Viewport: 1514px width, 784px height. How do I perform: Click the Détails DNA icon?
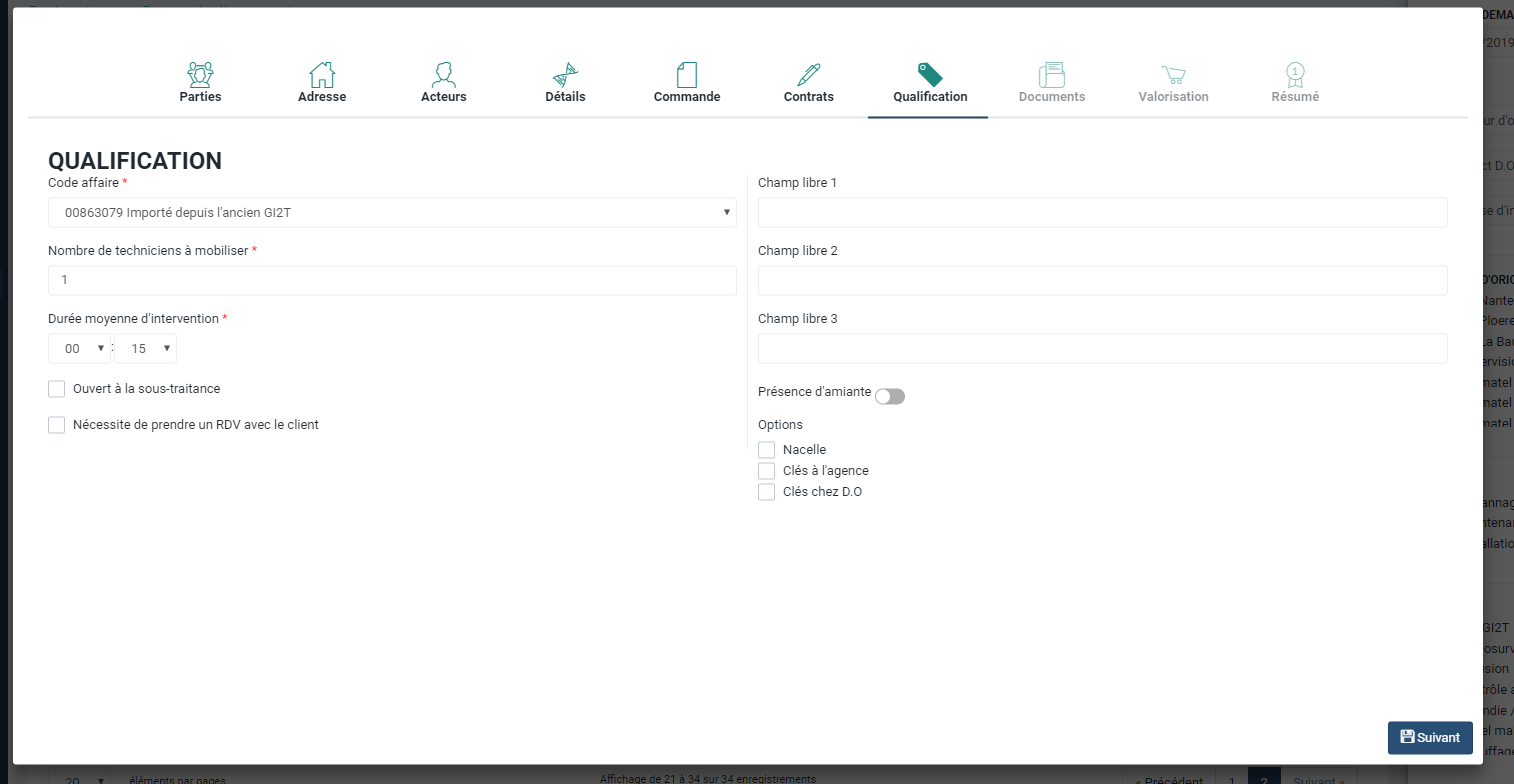(x=565, y=74)
